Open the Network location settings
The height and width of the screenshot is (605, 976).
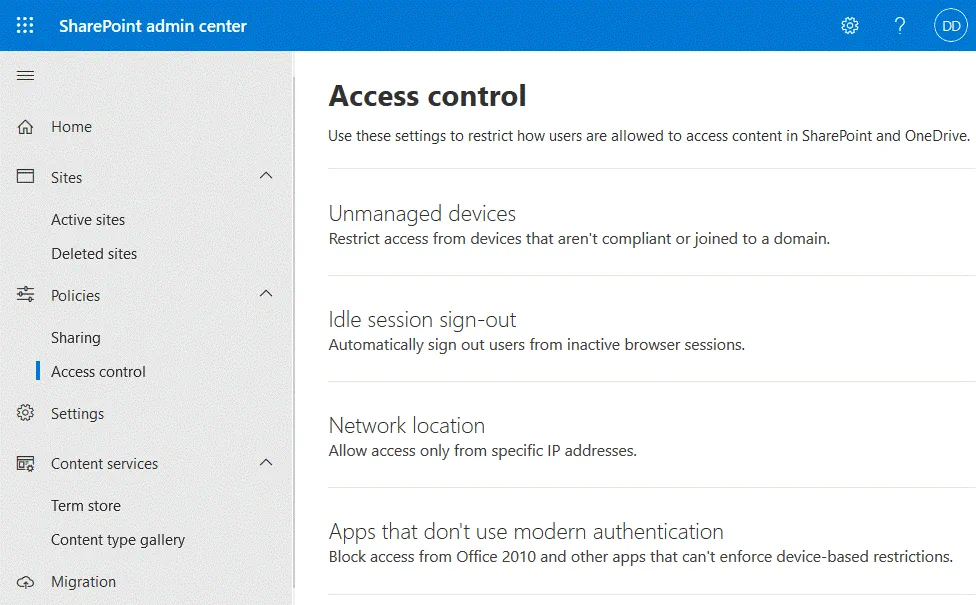pos(406,425)
